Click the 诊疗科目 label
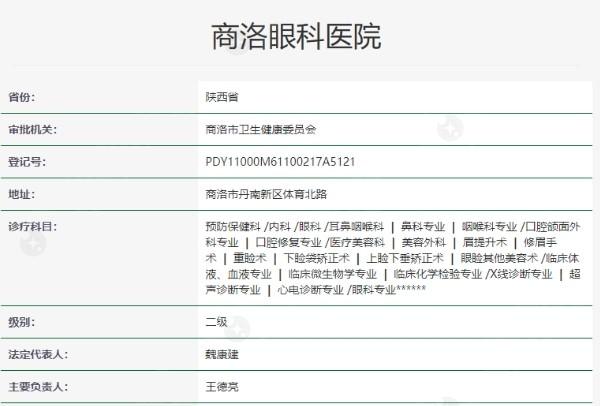Viewport: 600px width, 406px height. click(33, 227)
